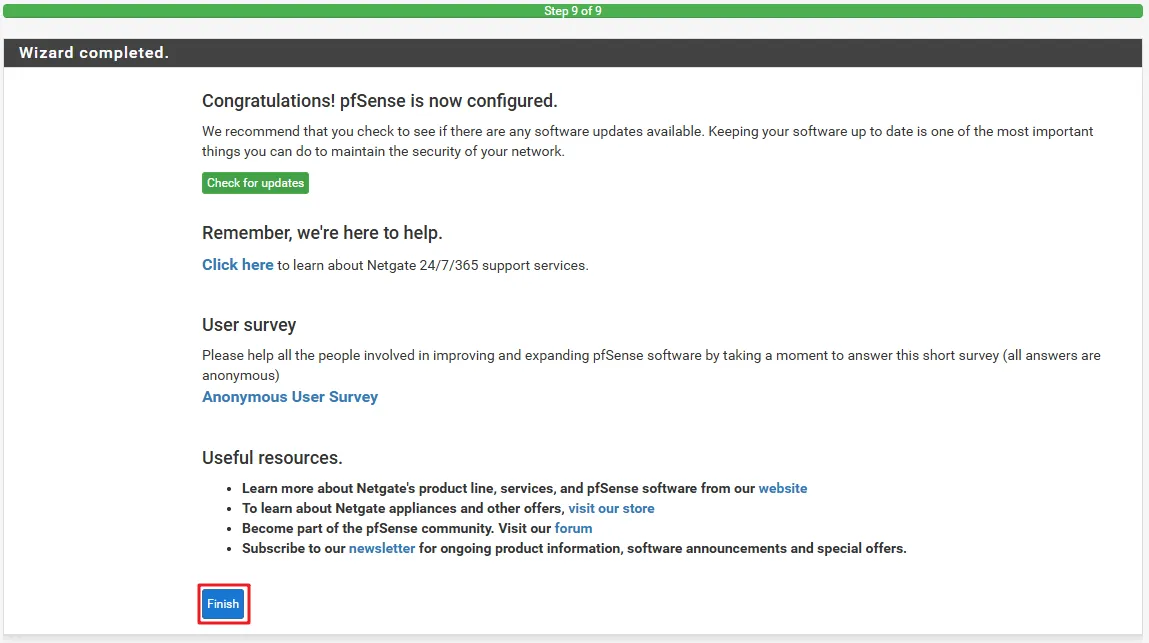Open the Click here support link

(237, 265)
